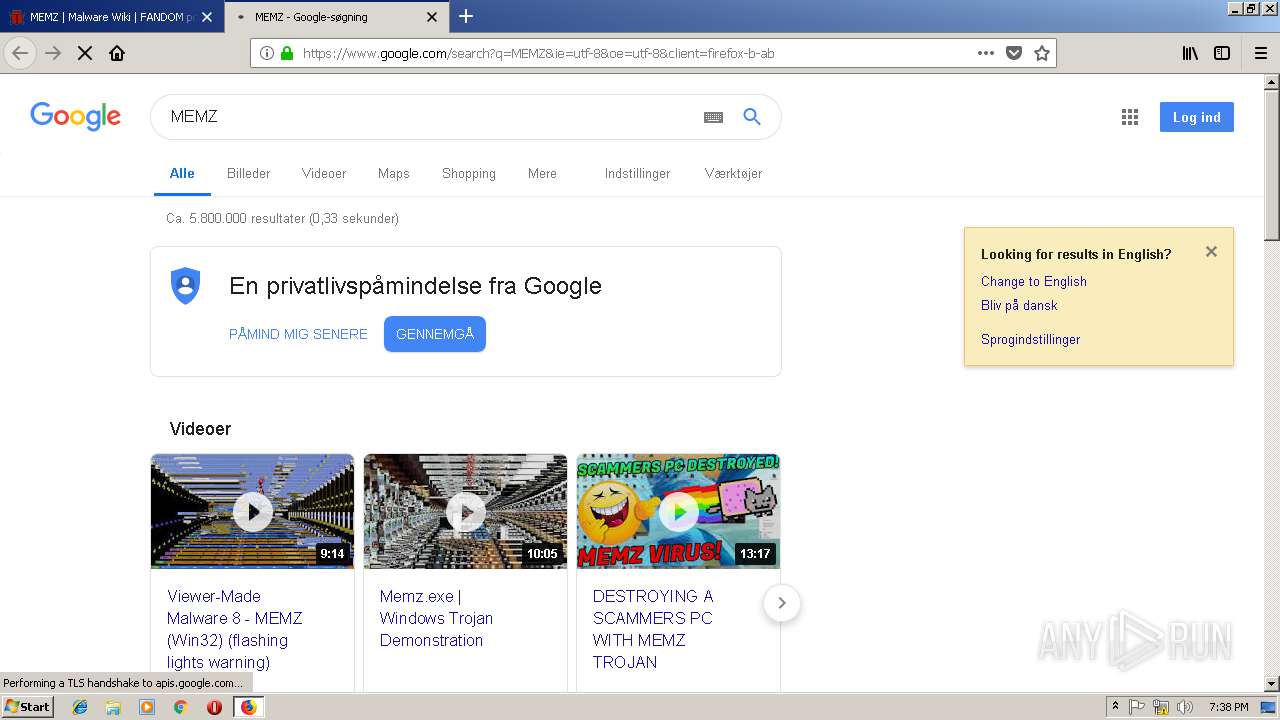Launch Opera from the taskbar
Screen dimensions: 1280x720
point(214,707)
